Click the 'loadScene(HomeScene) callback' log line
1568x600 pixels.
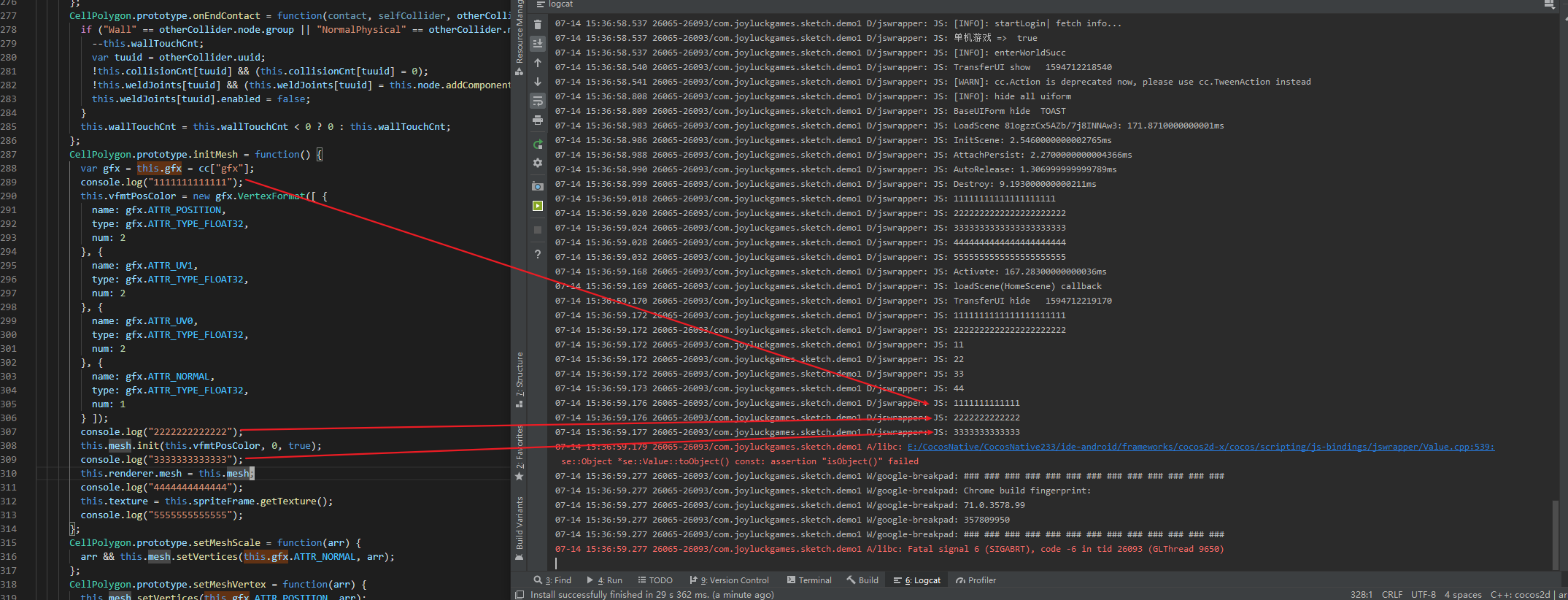(828, 286)
